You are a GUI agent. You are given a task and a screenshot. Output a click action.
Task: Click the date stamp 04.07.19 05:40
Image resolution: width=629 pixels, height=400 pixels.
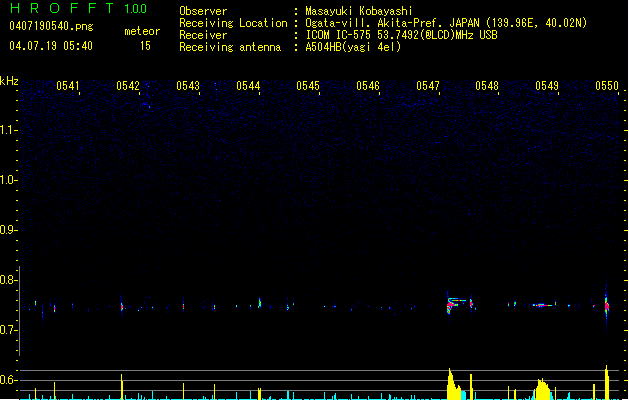pyautogui.click(x=51, y=46)
